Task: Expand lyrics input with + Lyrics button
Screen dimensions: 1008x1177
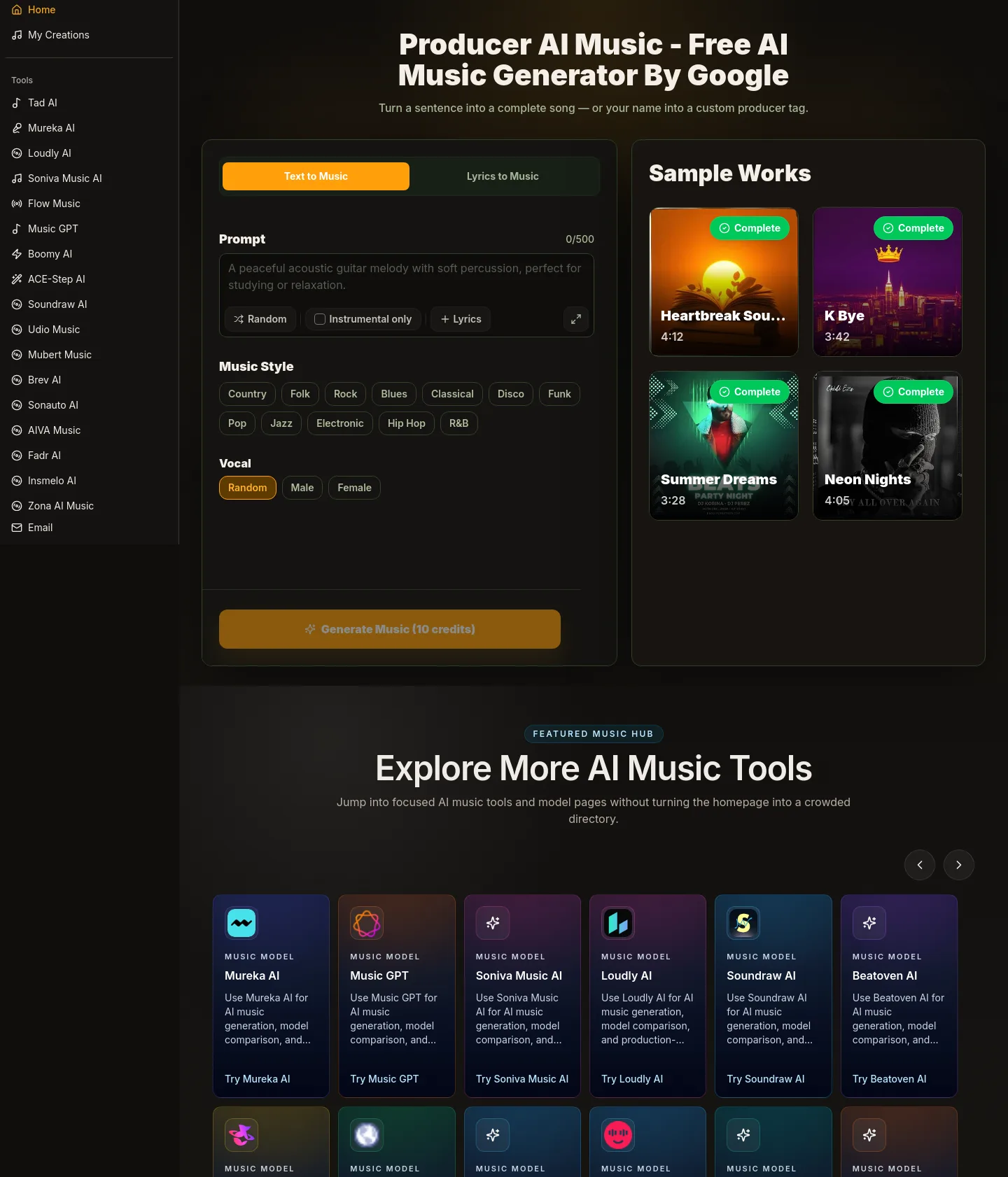Action: (x=461, y=319)
